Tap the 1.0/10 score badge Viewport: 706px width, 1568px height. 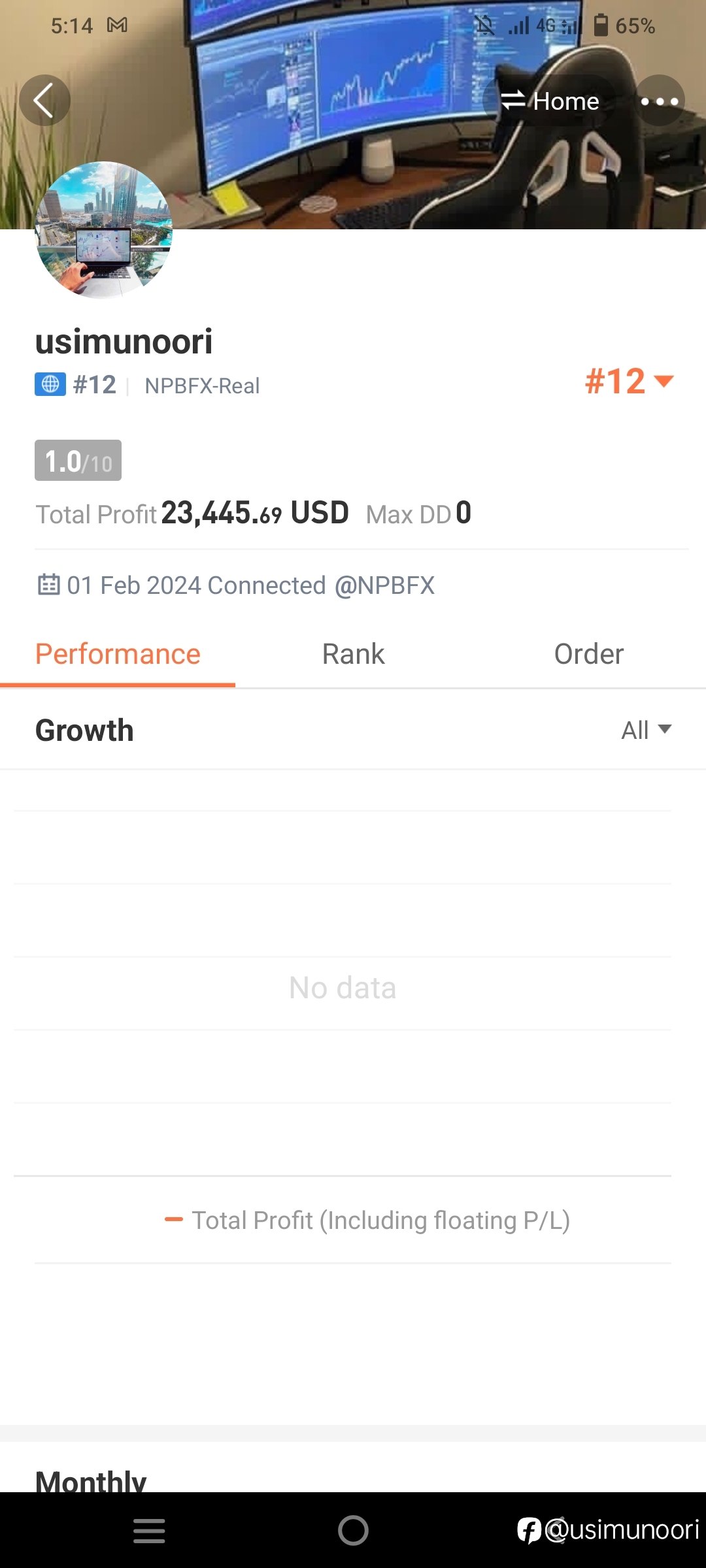point(78,461)
